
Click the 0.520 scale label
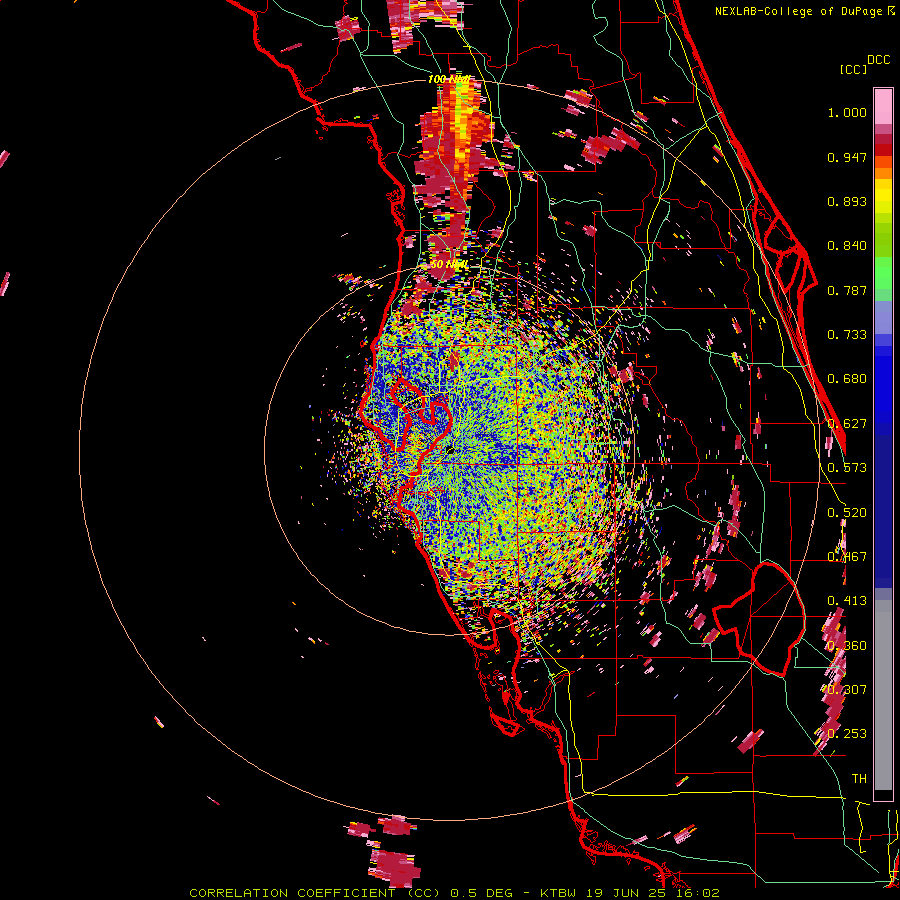(847, 513)
